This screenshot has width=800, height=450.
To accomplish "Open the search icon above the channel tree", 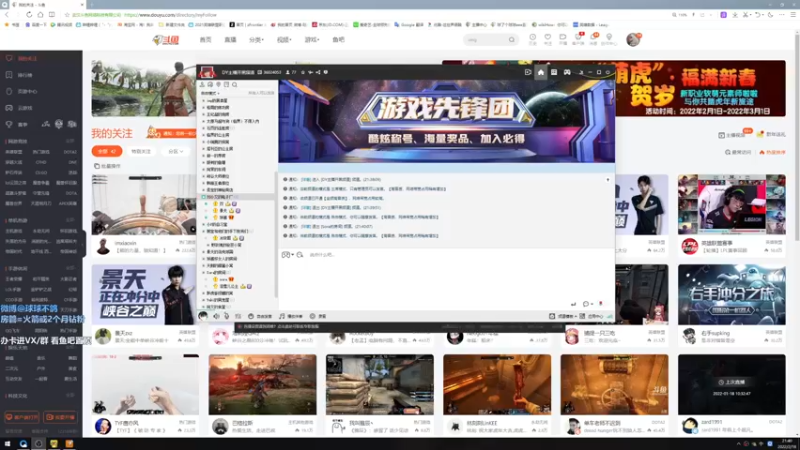I will pyautogui.click(x=235, y=85).
